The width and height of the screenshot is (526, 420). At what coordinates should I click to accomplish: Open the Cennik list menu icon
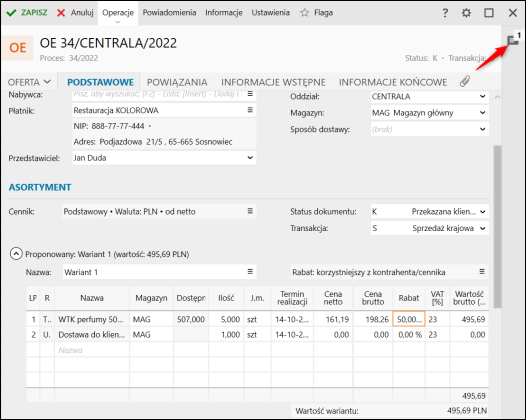pyautogui.click(x=250, y=211)
